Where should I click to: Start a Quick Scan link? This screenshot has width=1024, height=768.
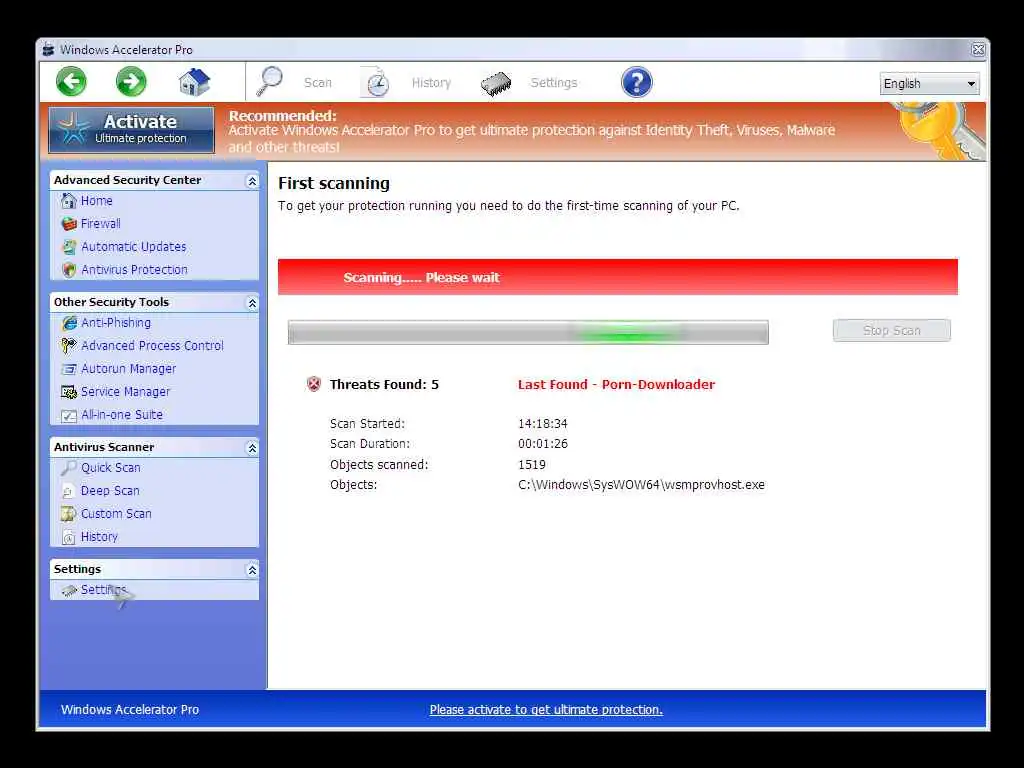(x=110, y=468)
